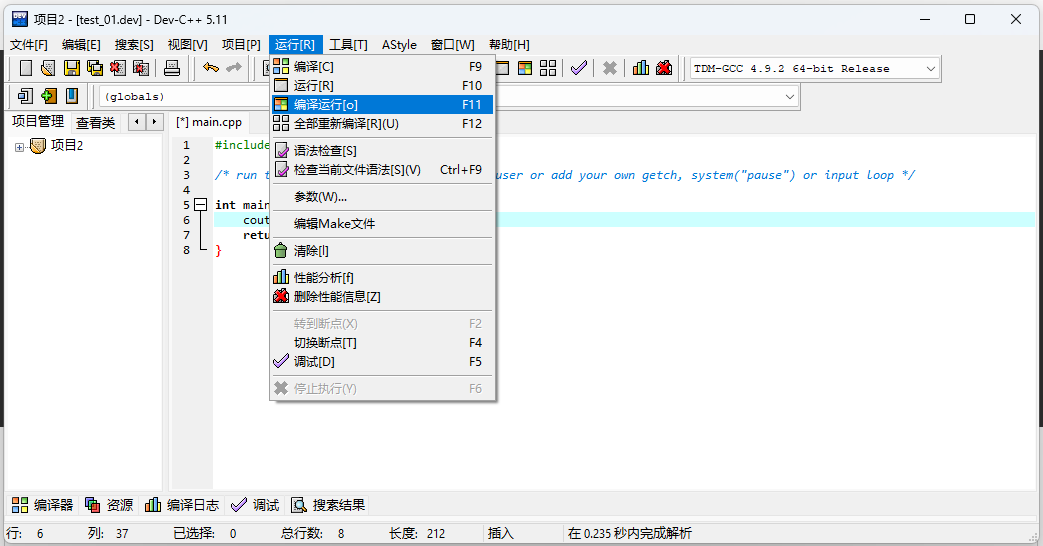Click the toolbar Rebuild All grid icon

tap(547, 68)
